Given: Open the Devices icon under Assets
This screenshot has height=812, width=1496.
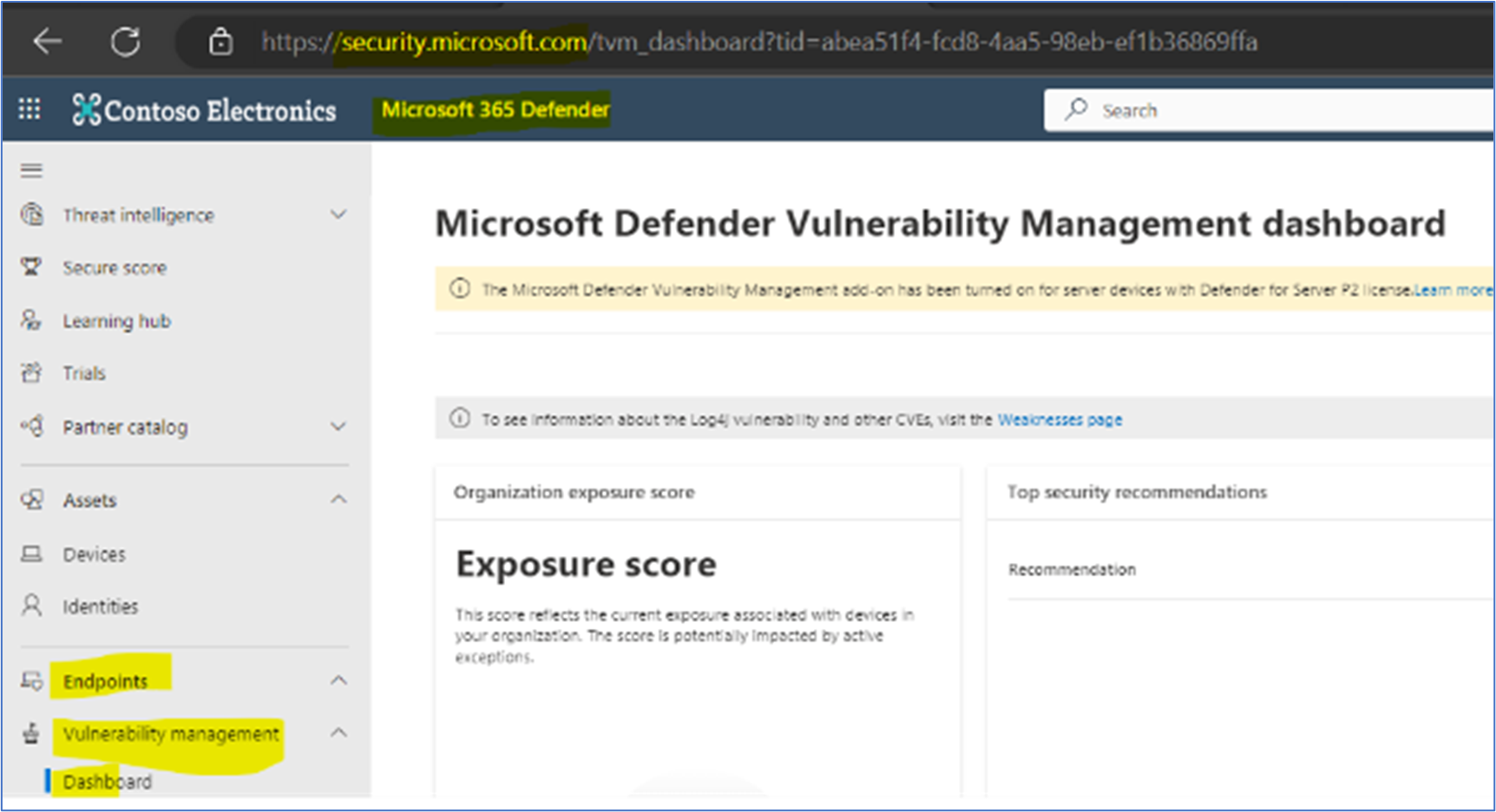Looking at the screenshot, I should tap(31, 553).
